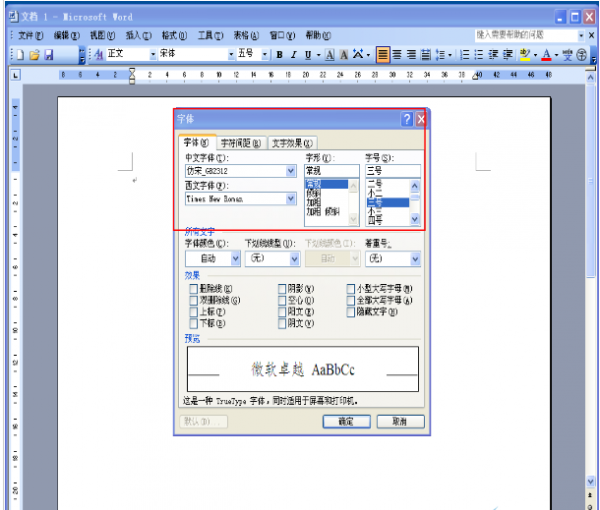Click the Bold formatting icon
600x510 pixels.
coord(280,54)
